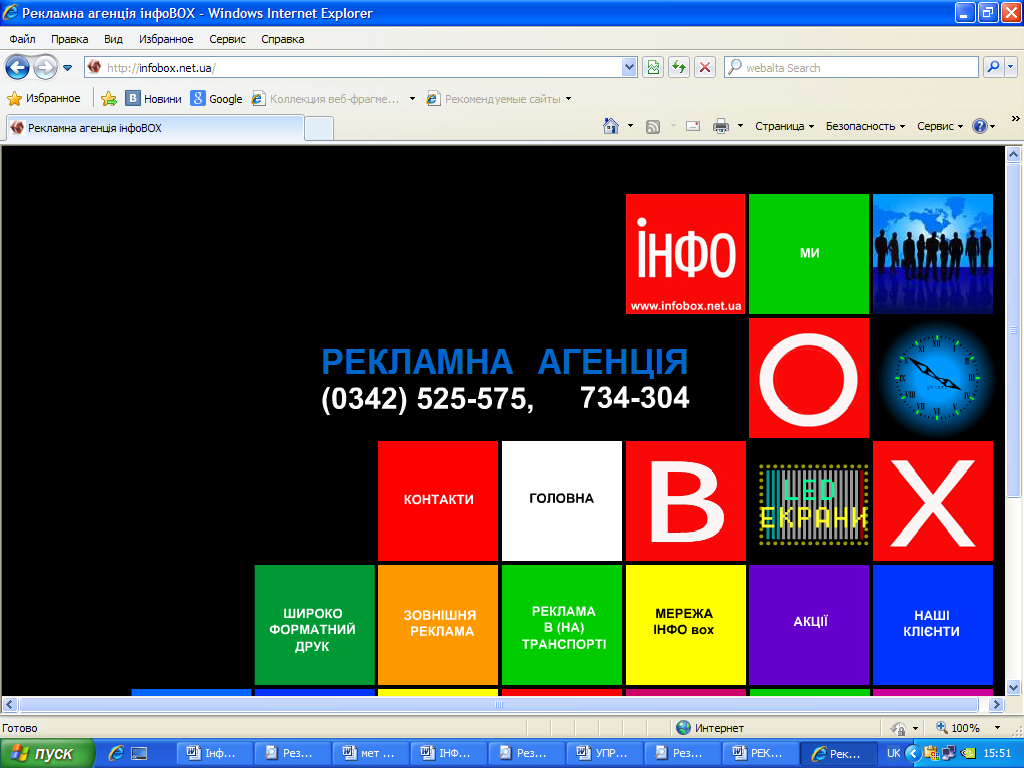Open recent pages dropdown beside Forward

67,67
